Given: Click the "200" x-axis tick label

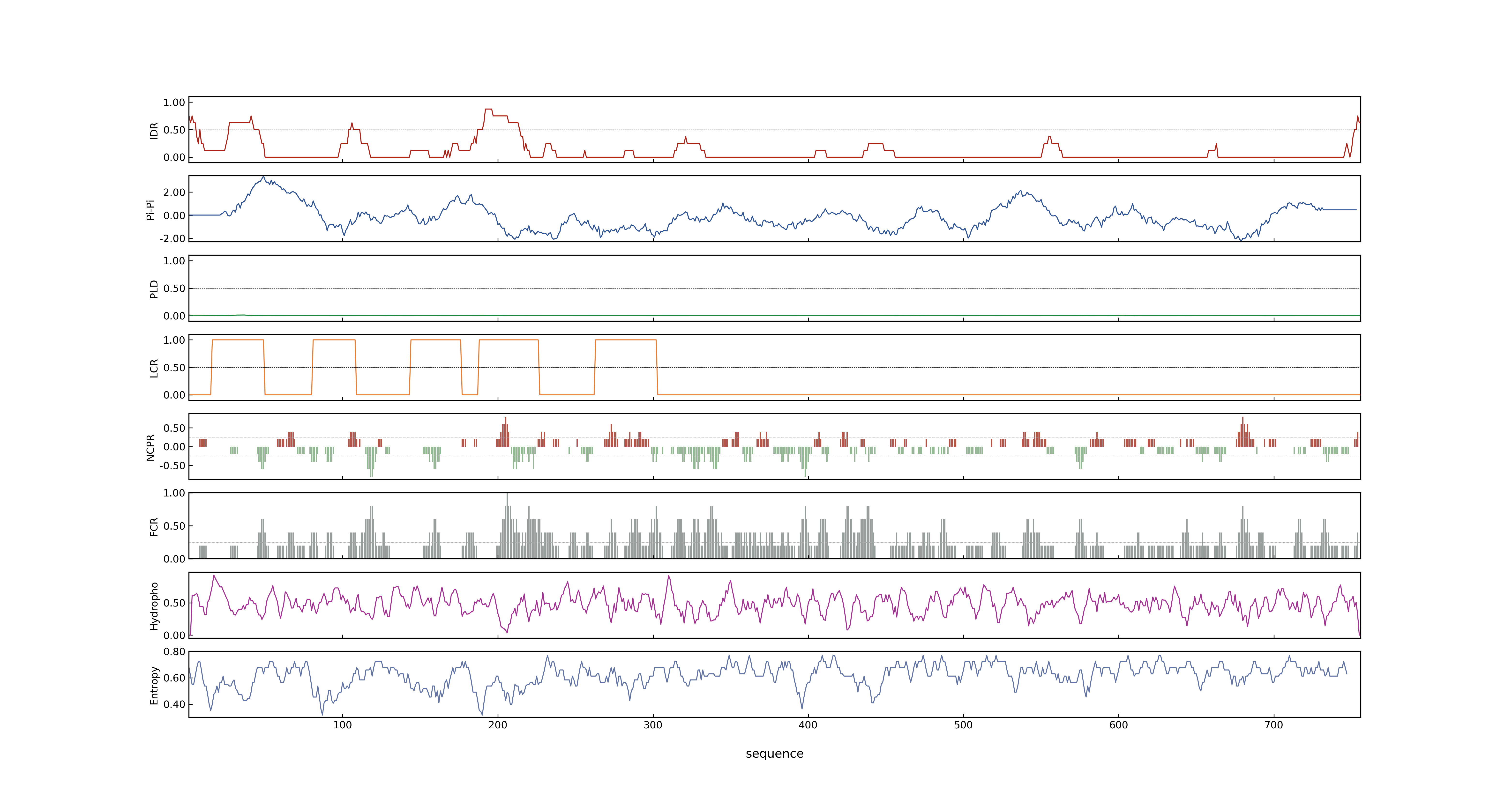Looking at the screenshot, I should [498, 725].
